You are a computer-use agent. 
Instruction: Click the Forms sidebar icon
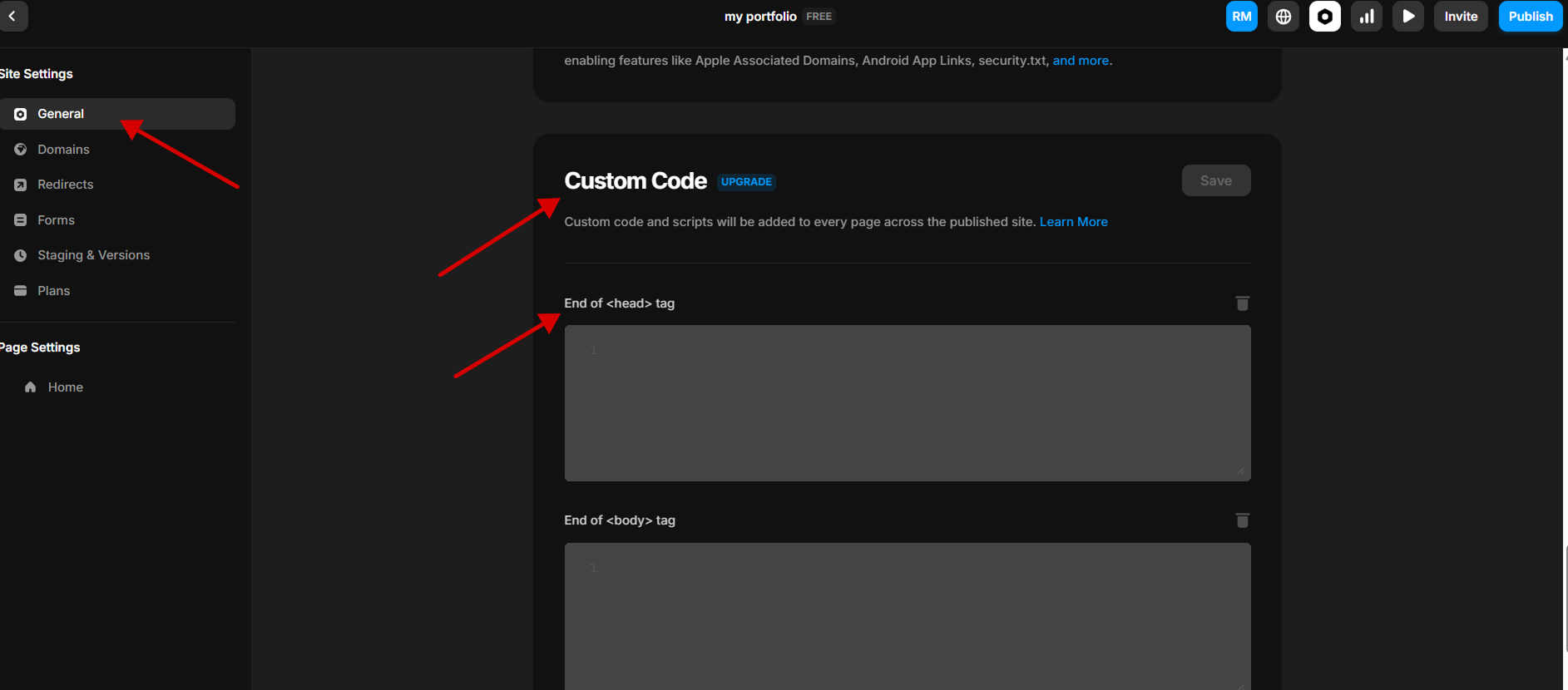21,220
